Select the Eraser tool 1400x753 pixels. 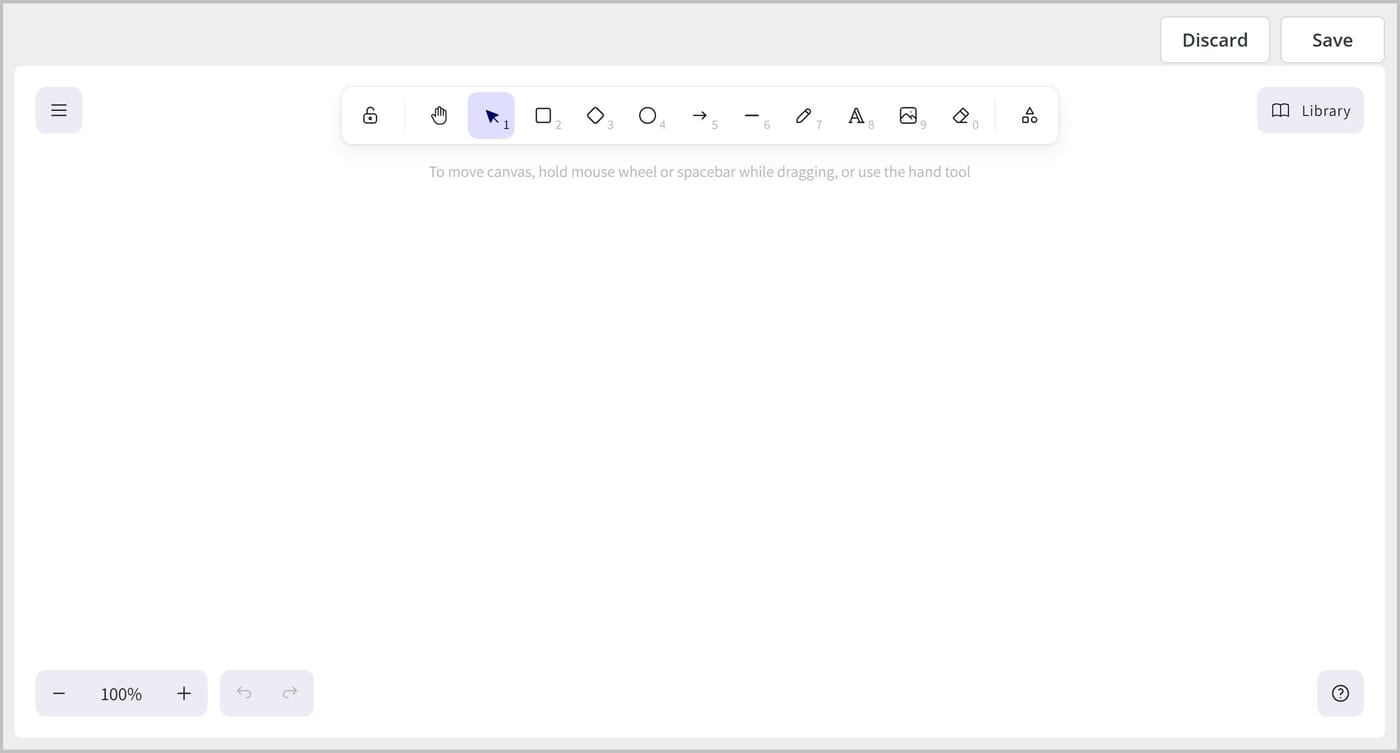tap(961, 116)
